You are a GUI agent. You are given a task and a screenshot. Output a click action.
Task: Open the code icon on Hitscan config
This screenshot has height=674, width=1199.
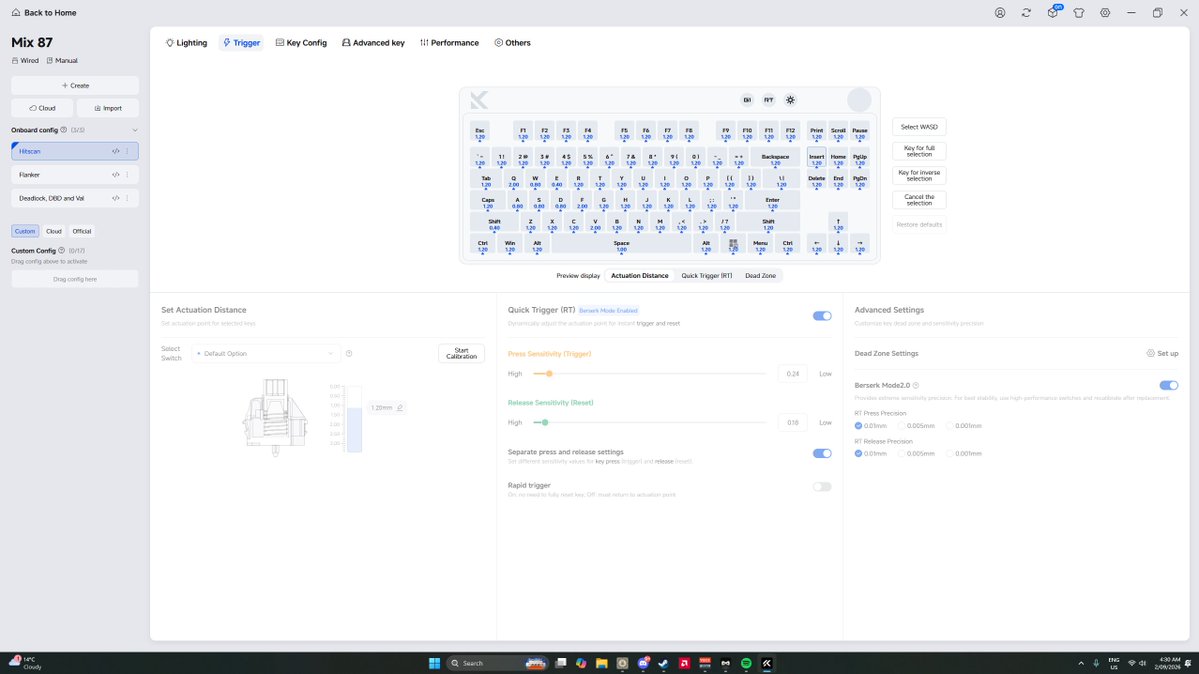115,151
